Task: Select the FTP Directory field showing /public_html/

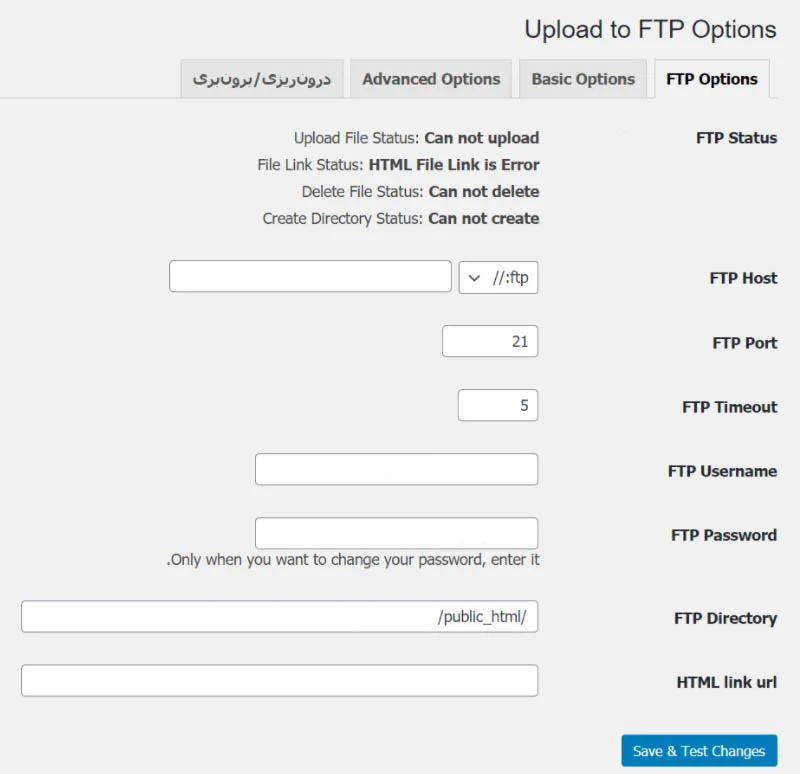Action: [280, 616]
